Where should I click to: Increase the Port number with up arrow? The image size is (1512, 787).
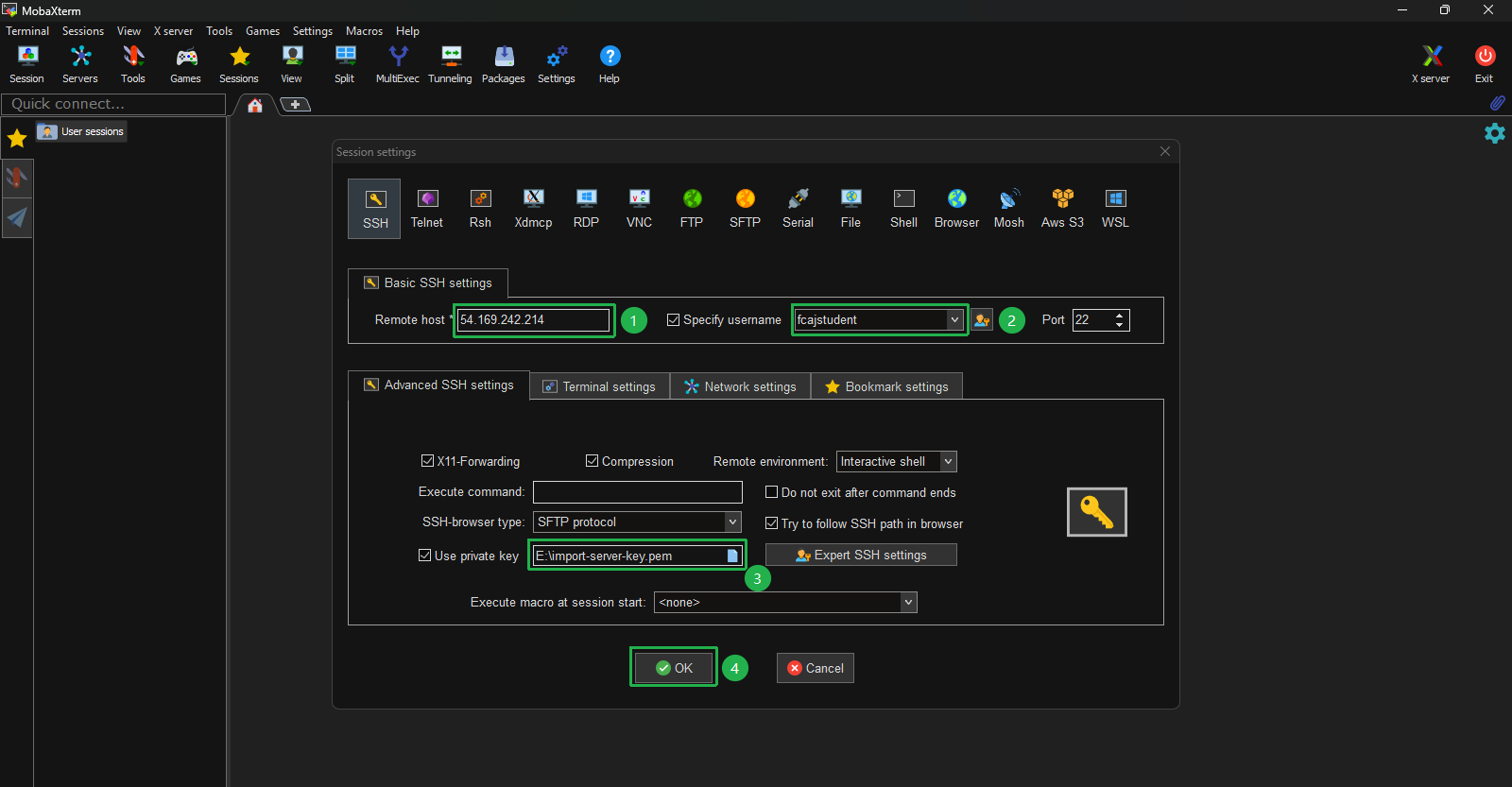[1120, 315]
